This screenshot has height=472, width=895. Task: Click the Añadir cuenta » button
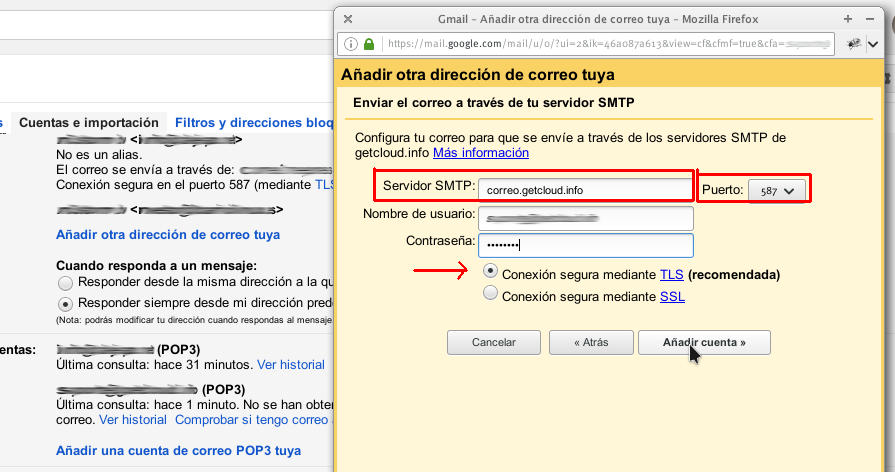coord(704,342)
